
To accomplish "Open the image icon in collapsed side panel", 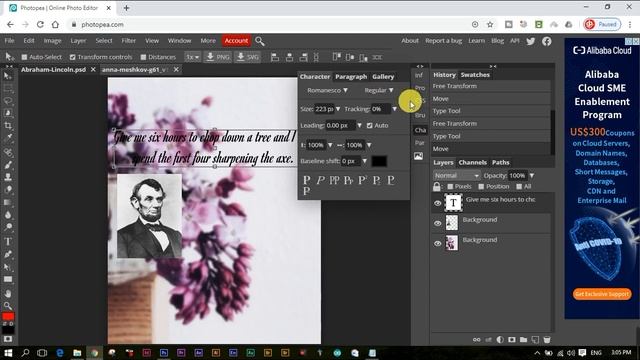I will point(418,156).
